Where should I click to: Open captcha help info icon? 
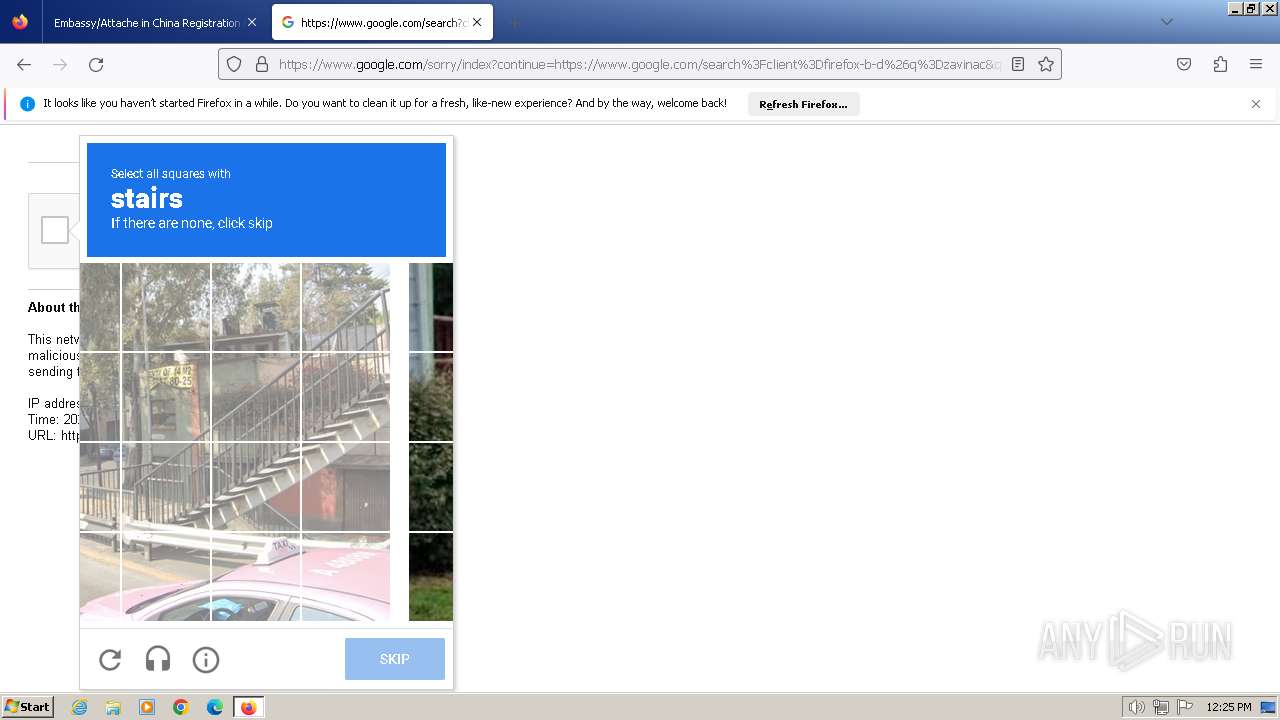tap(206, 659)
